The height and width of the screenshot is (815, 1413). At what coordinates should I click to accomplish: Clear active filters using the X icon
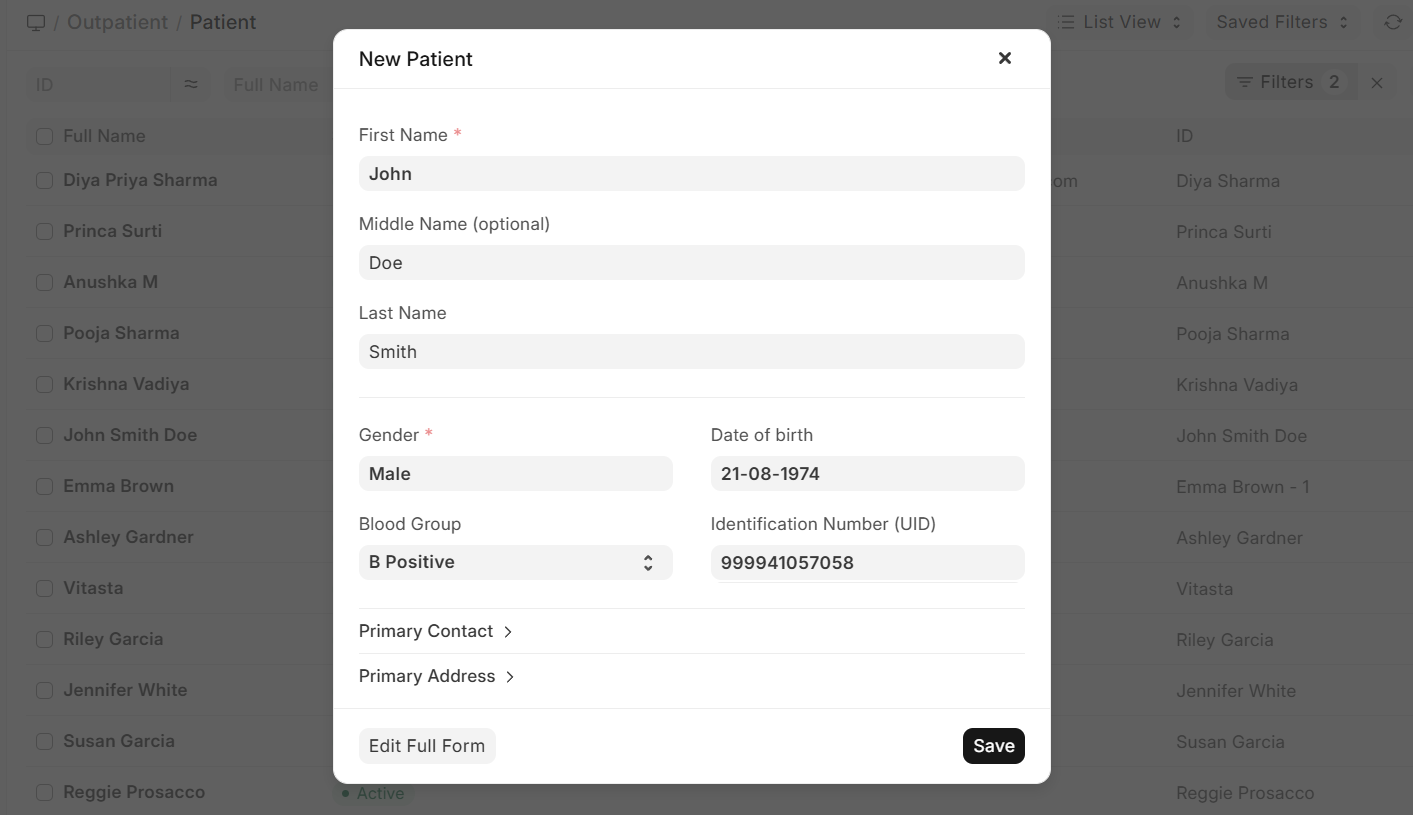coord(1377,82)
